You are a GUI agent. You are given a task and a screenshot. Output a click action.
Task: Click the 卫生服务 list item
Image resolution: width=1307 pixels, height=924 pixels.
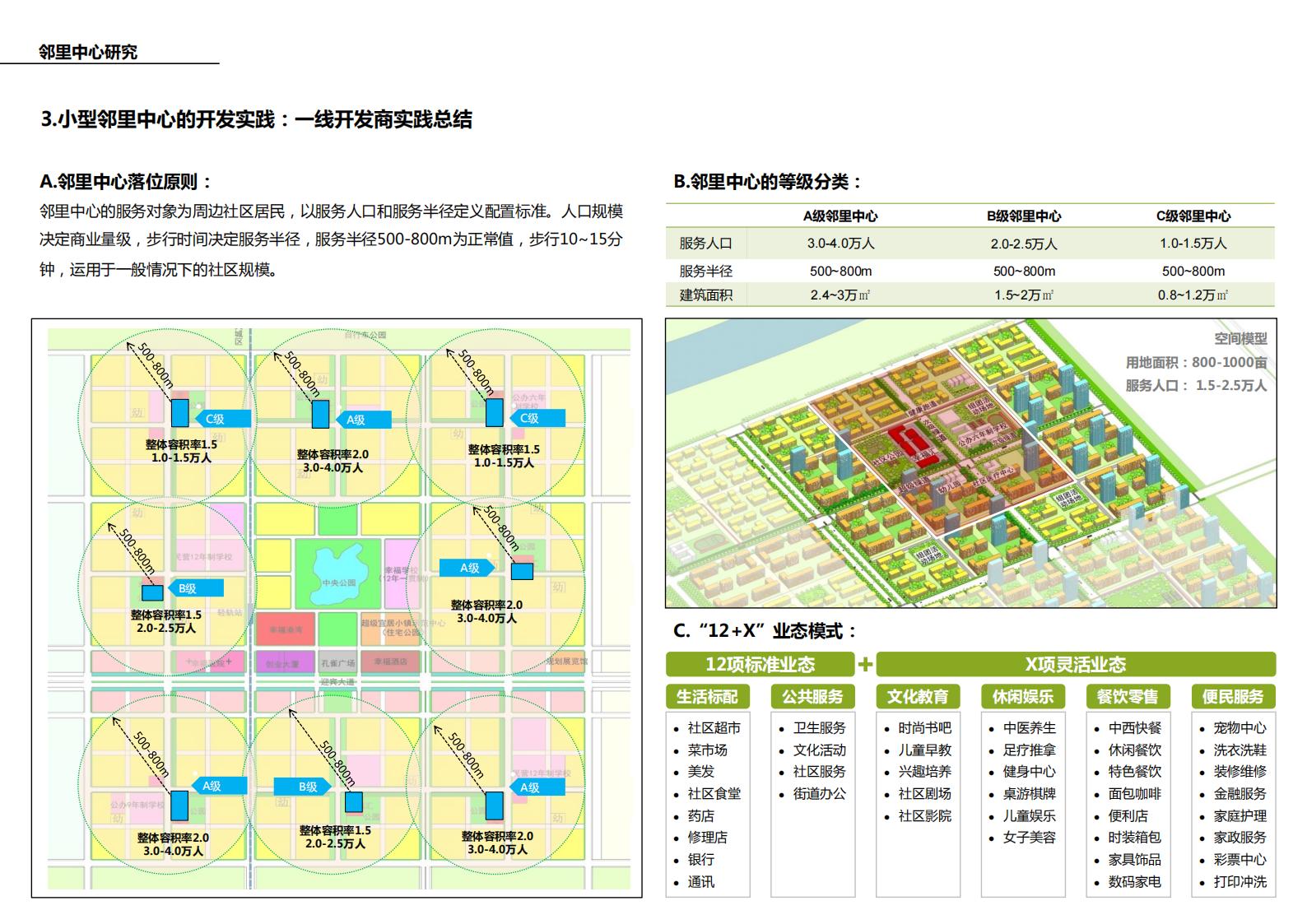(x=819, y=728)
